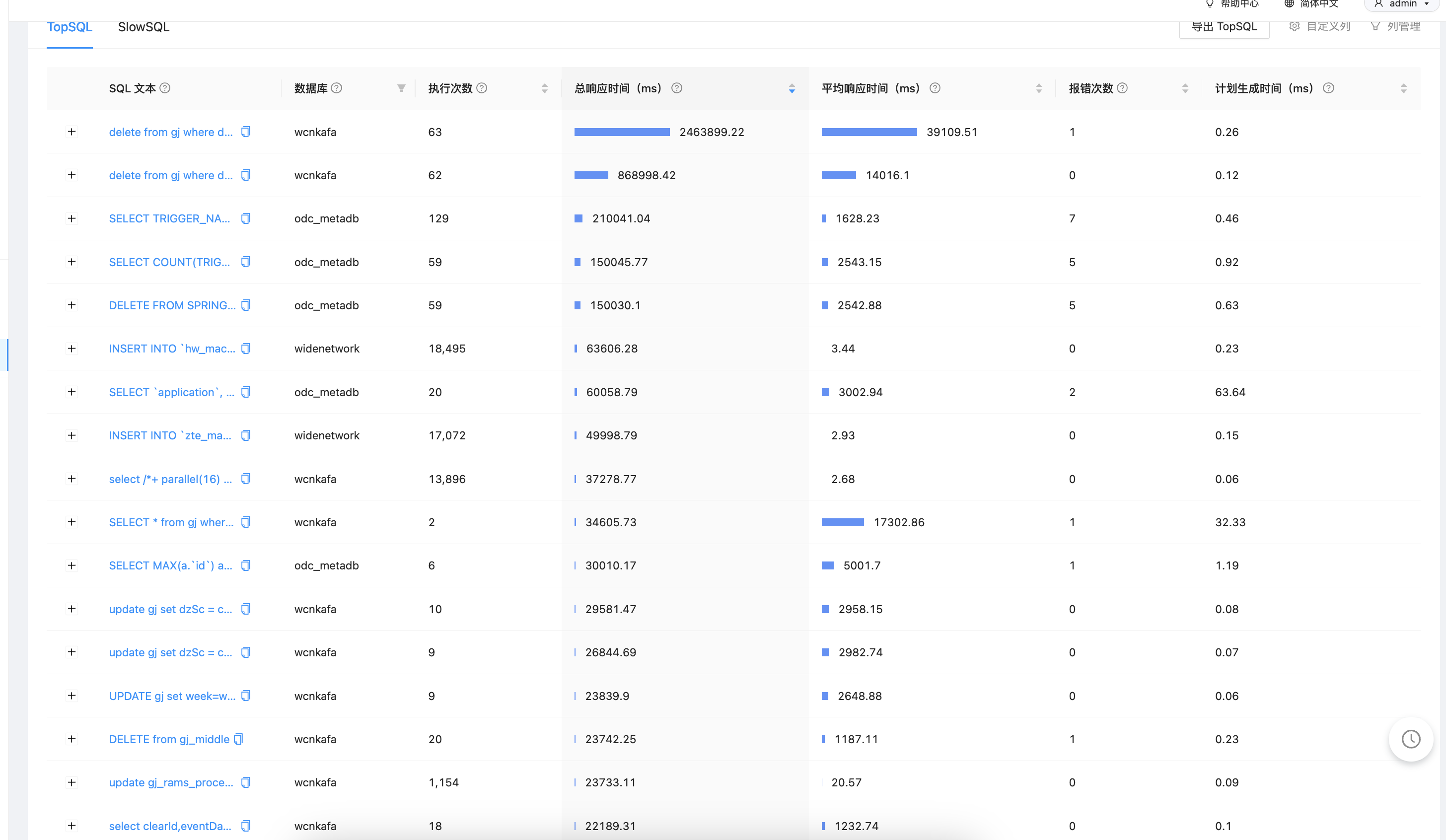Image resolution: width=1446 pixels, height=840 pixels.
Task: Copy the SELECT MAX(a.`id`) SQL text
Action: (246, 566)
